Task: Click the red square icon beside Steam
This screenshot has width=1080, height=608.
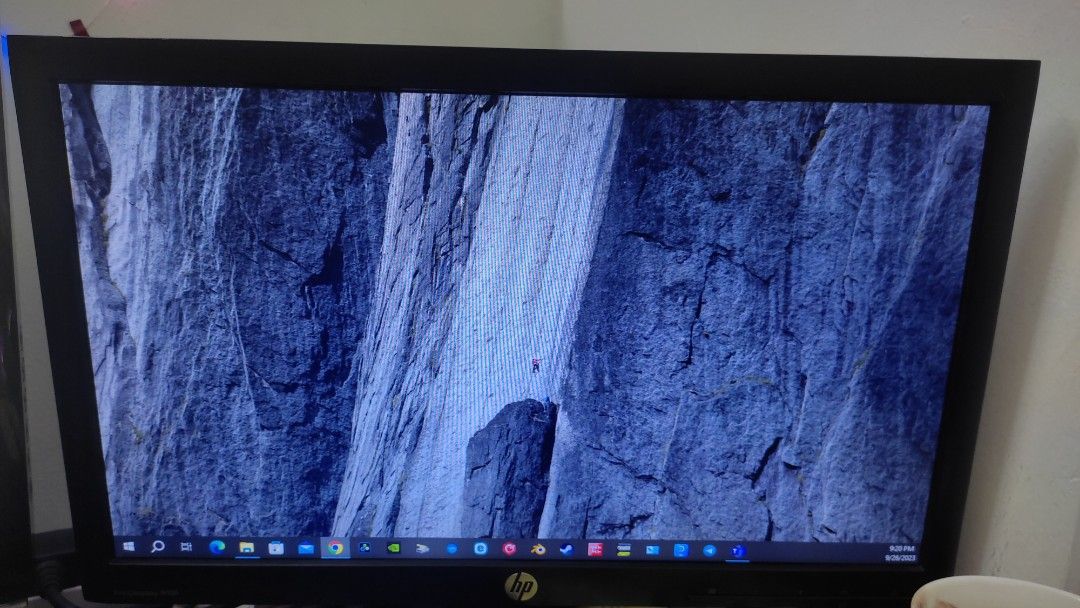Action: tap(595, 549)
